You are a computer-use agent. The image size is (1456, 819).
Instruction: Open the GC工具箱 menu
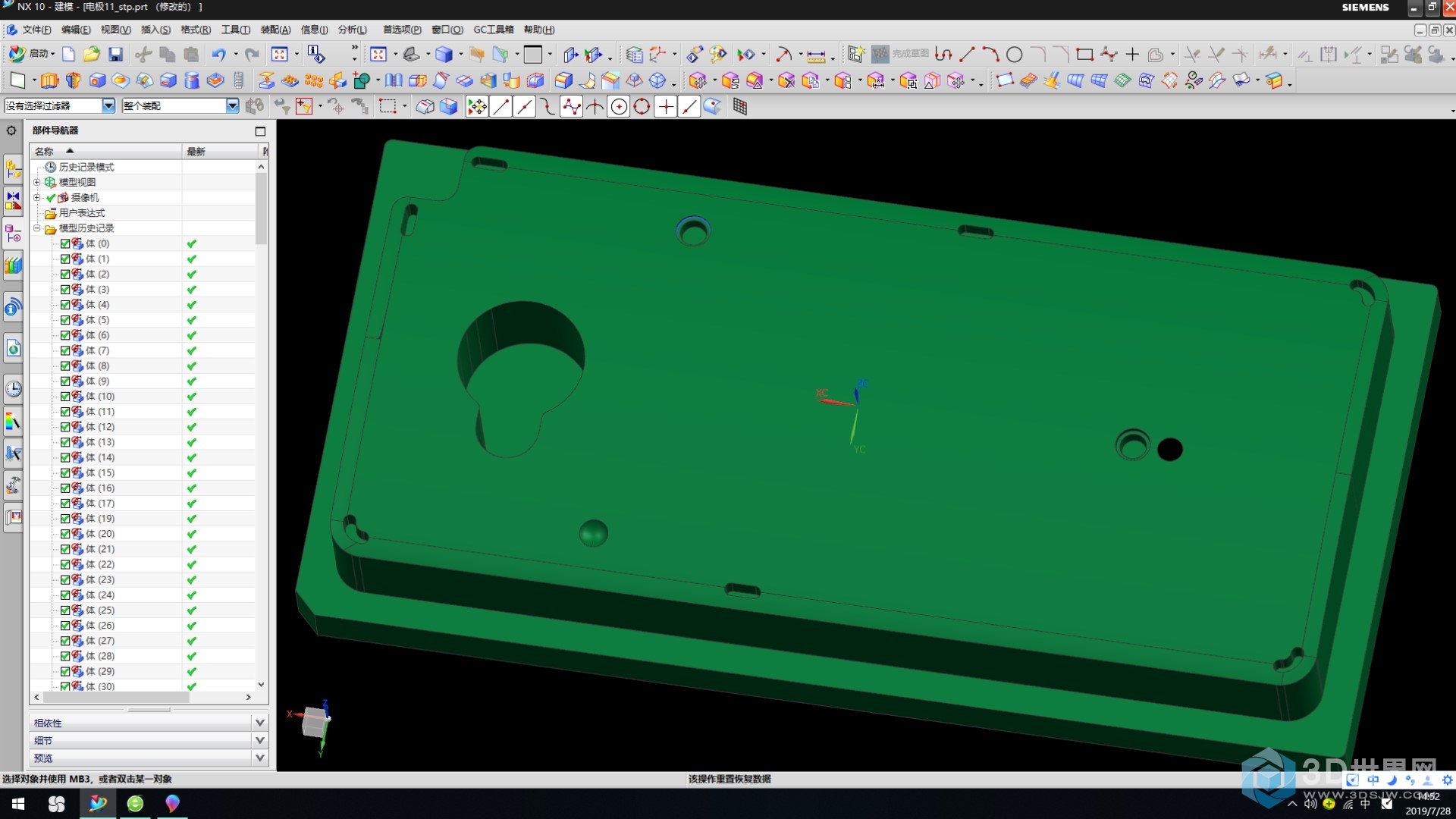494,30
